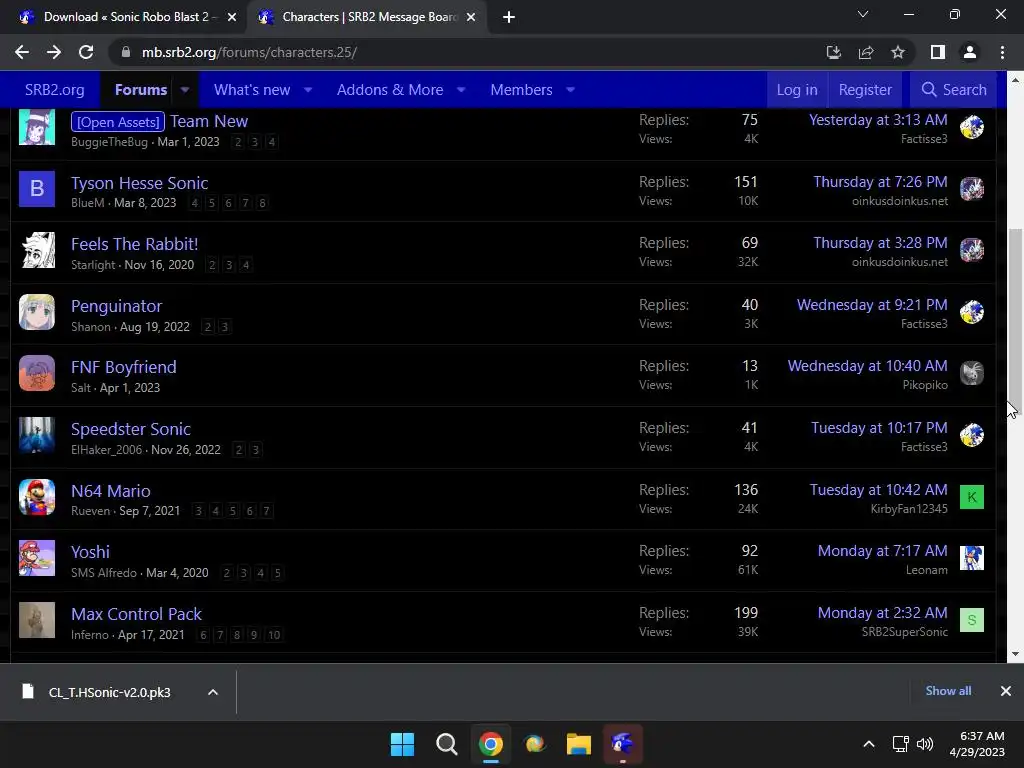This screenshot has height=768, width=1024.
Task: Open forum Search
Action: 953,89
